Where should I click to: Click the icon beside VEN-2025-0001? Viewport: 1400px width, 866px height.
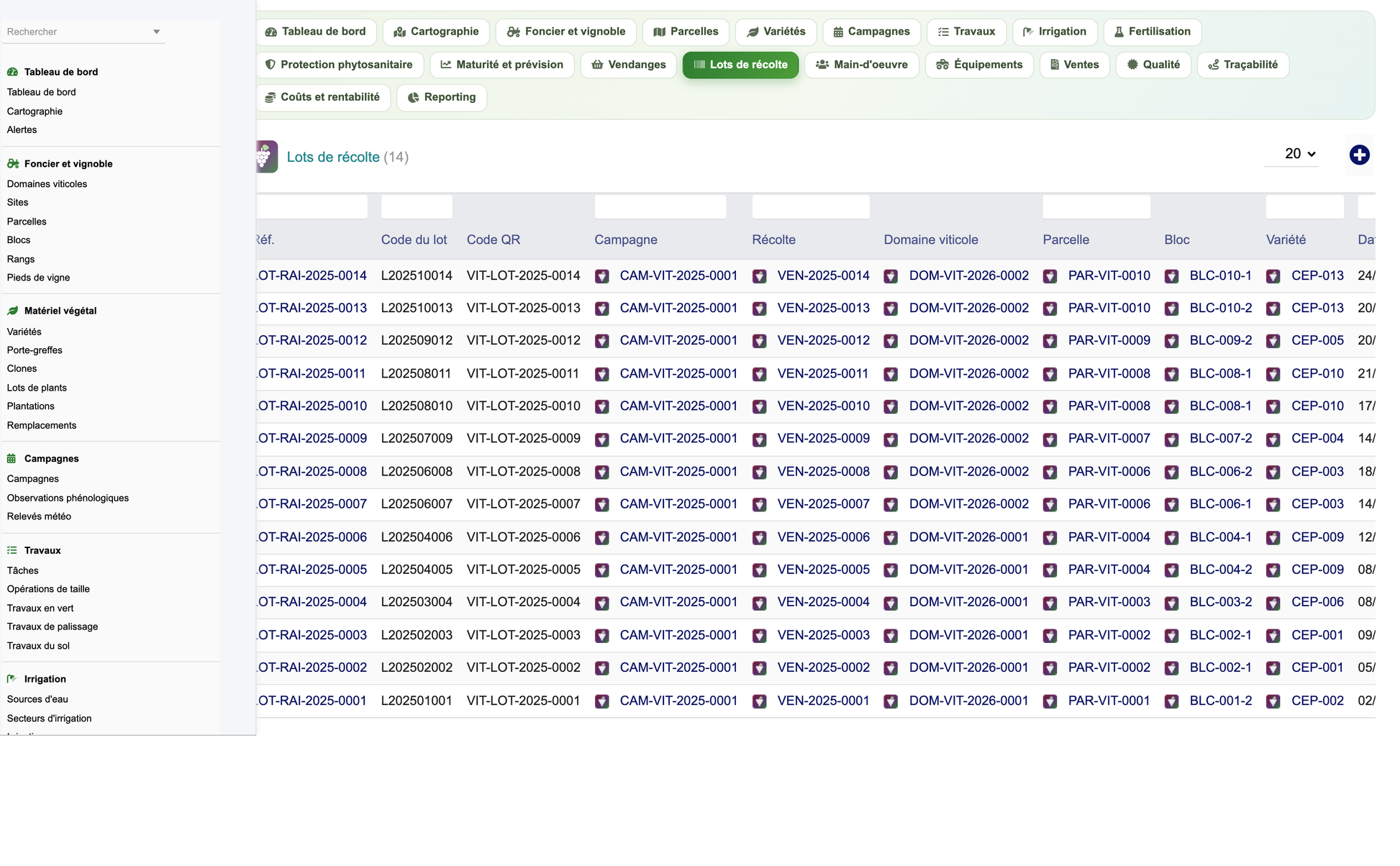(760, 701)
